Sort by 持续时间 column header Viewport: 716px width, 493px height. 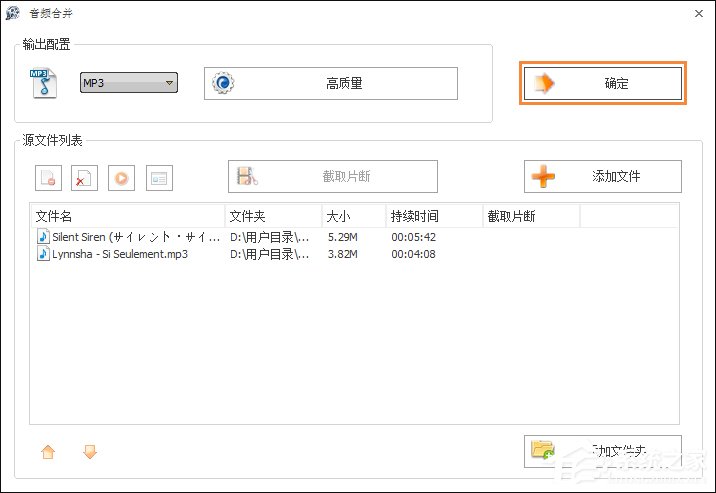click(434, 216)
